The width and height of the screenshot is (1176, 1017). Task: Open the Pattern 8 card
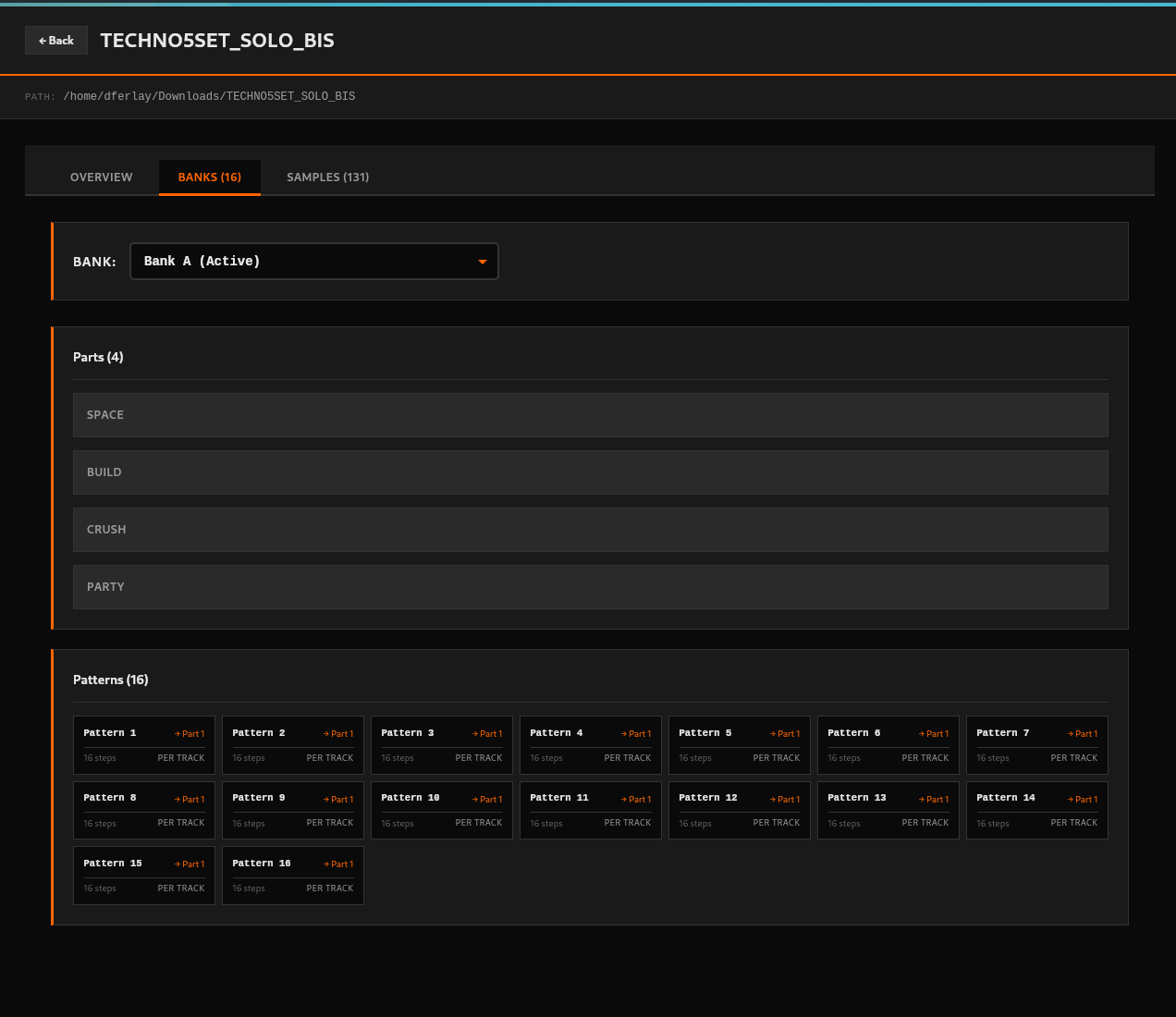point(143,810)
